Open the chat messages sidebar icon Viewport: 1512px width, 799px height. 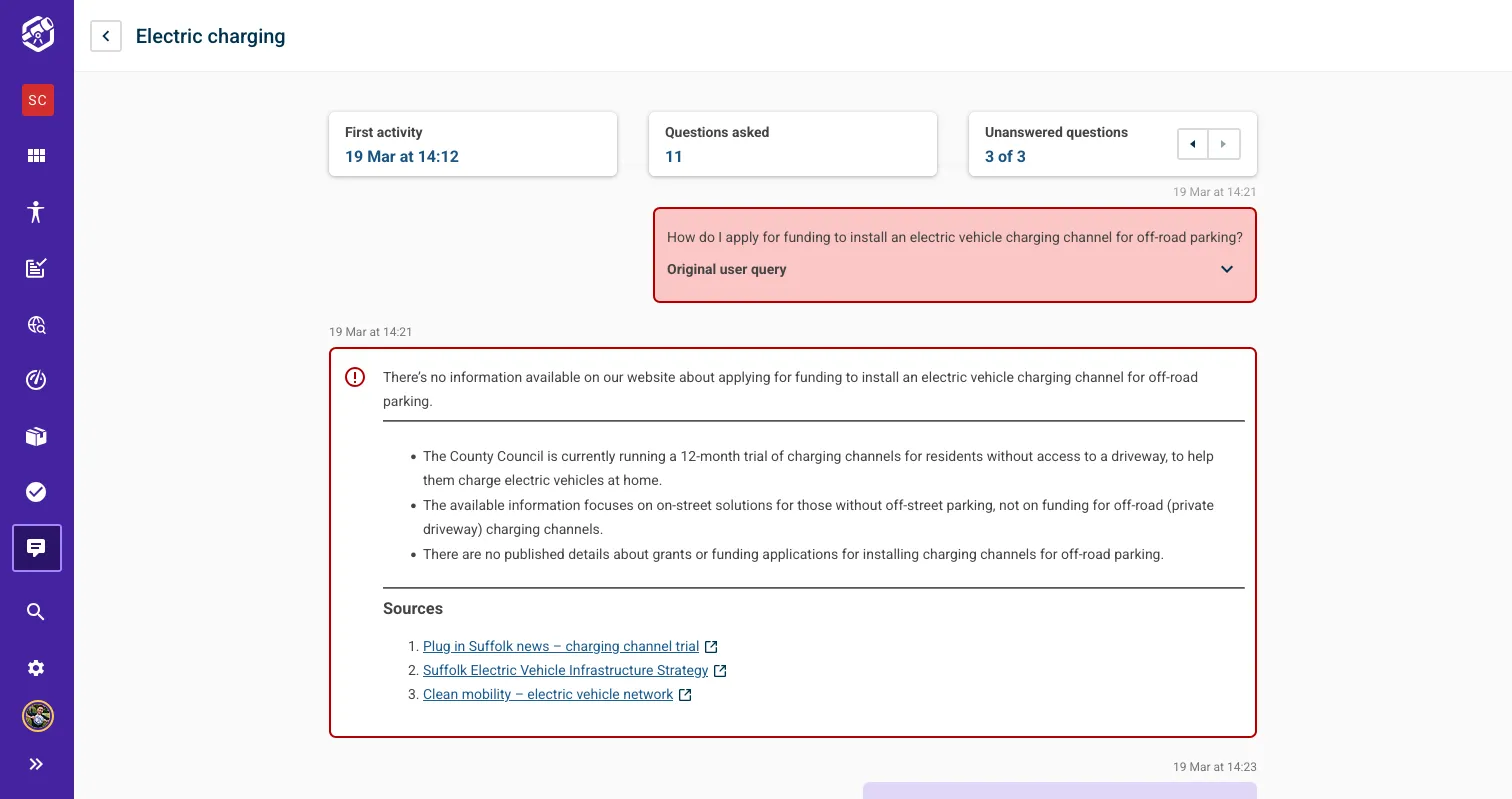tap(36, 547)
